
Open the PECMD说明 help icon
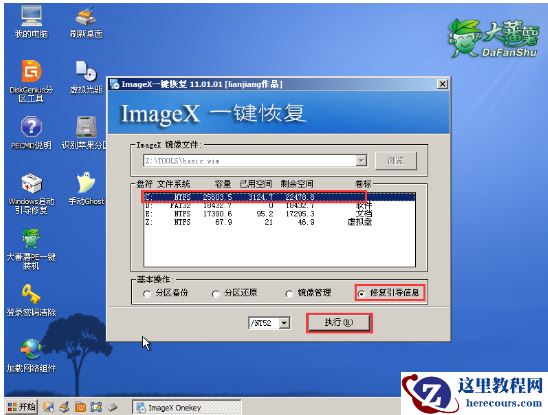click(31, 133)
